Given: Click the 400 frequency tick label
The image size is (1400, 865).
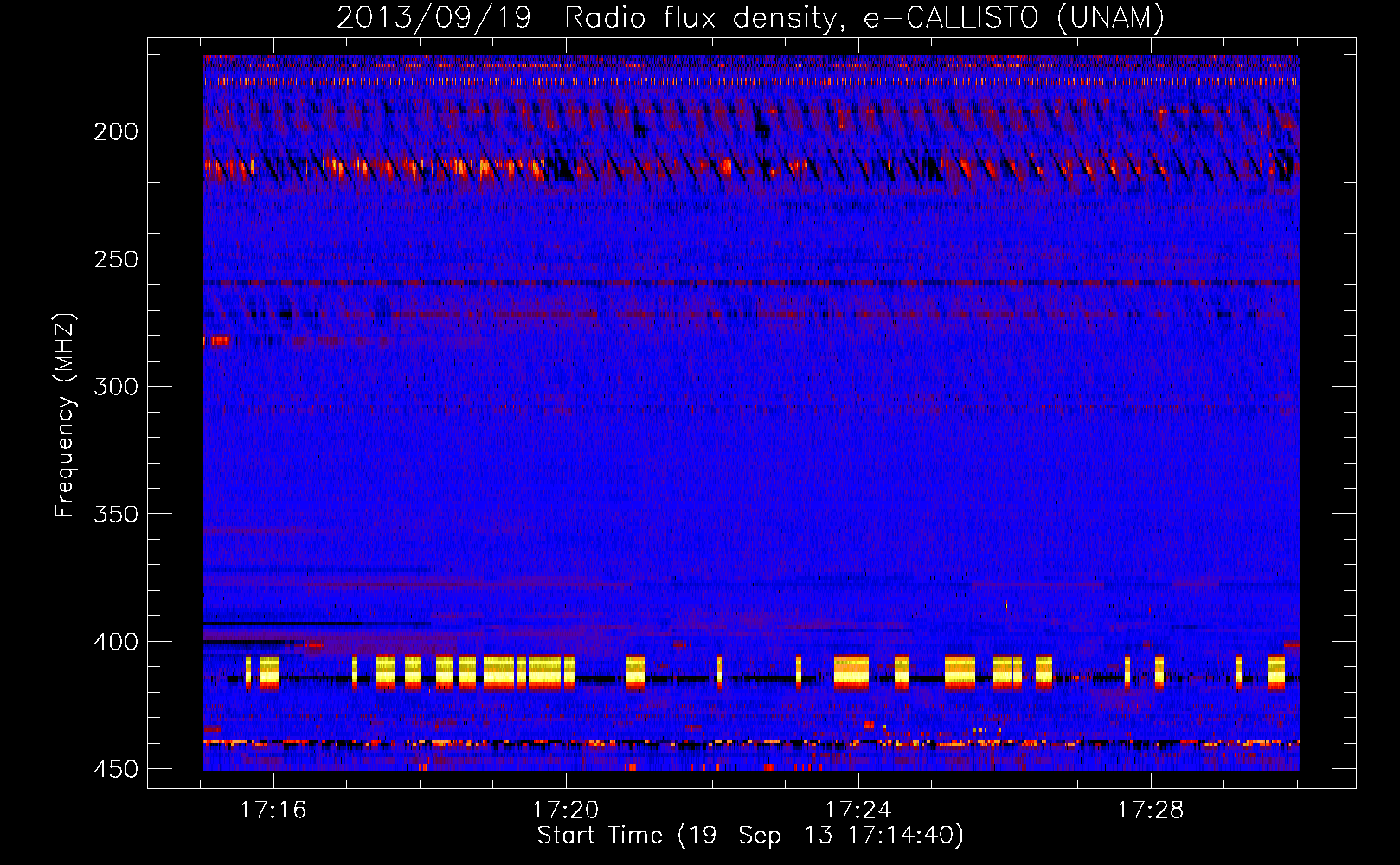Looking at the screenshot, I should [x=116, y=642].
